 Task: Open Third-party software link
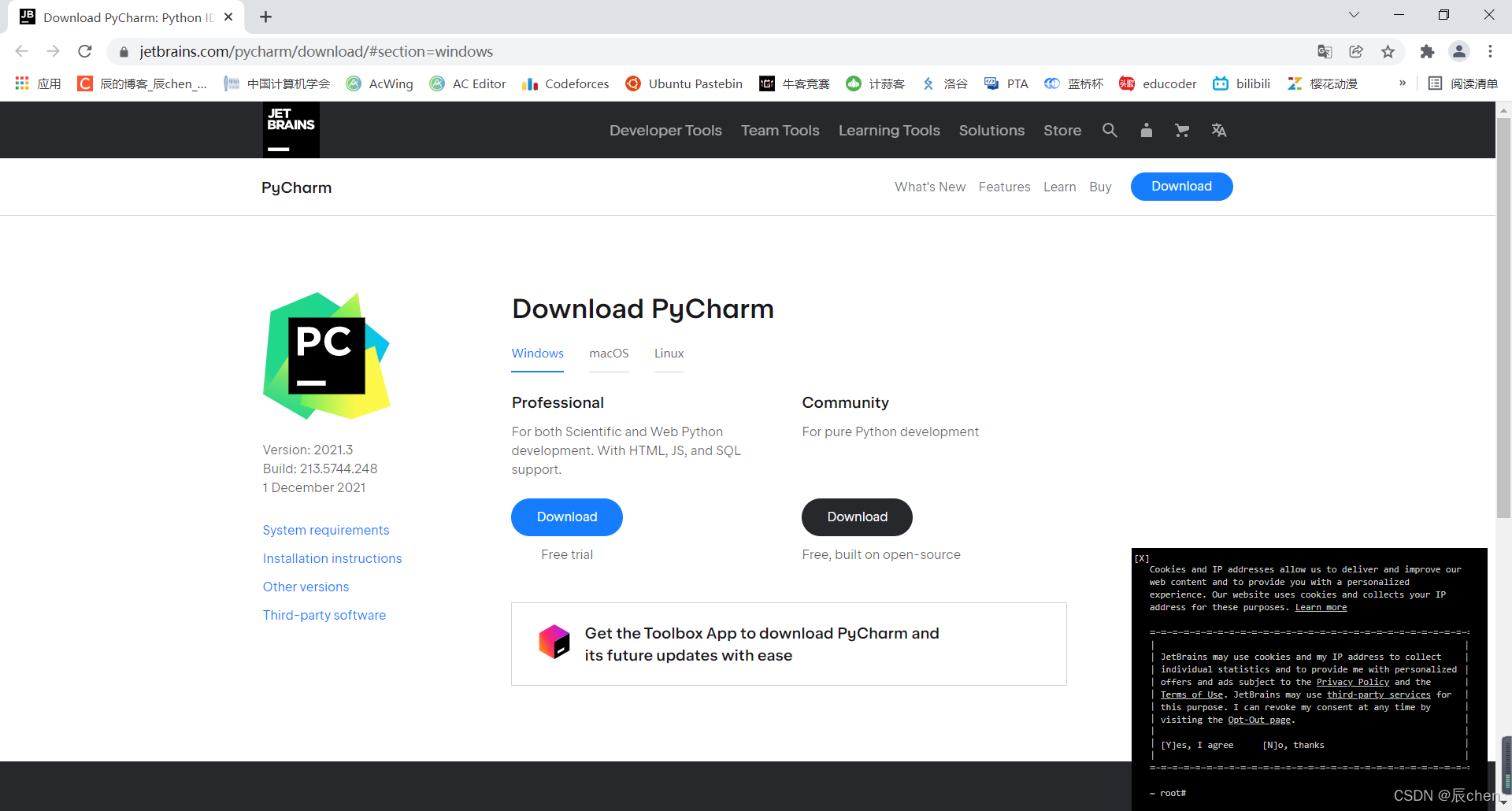coord(324,615)
